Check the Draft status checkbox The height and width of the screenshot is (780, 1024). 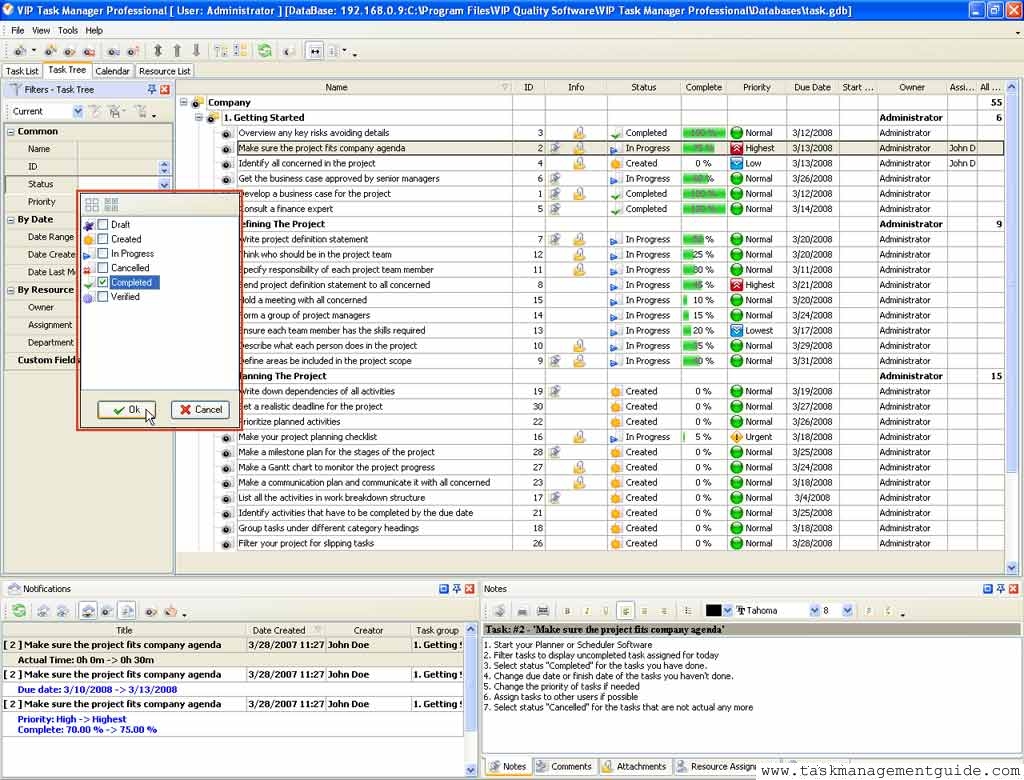click(x=103, y=225)
